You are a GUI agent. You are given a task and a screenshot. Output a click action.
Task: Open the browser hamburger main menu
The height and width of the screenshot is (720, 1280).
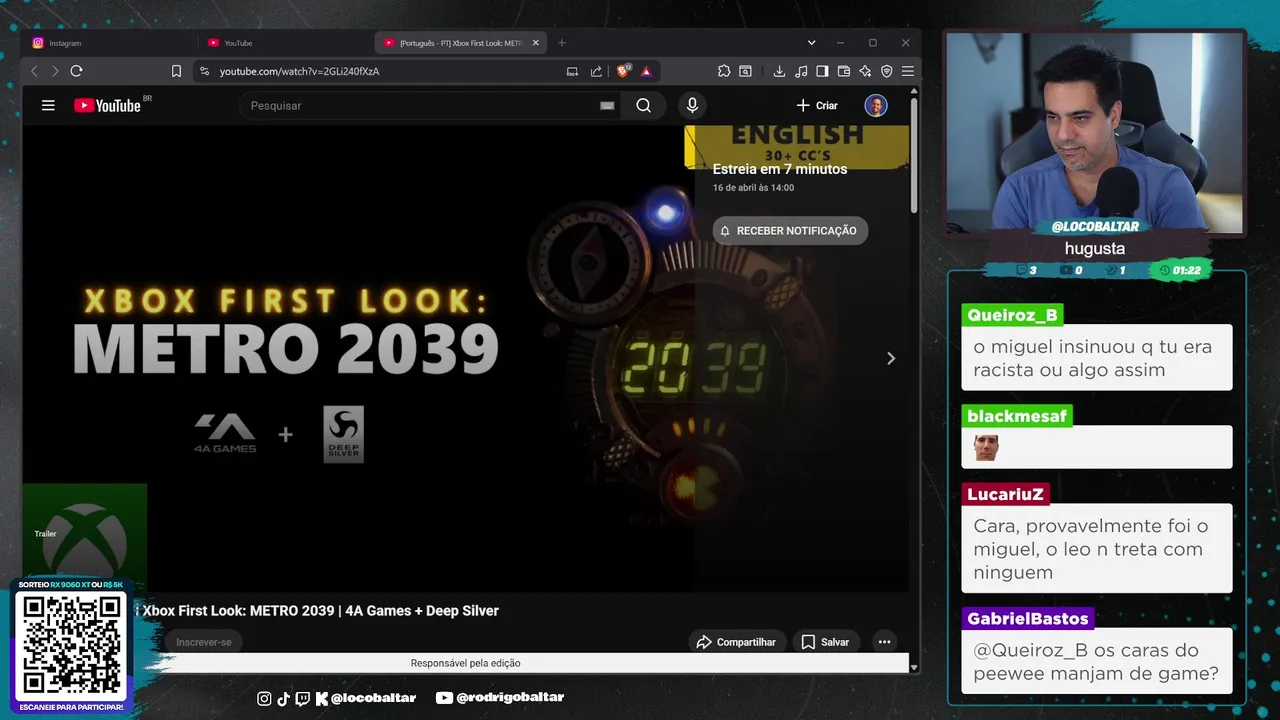coord(907,71)
